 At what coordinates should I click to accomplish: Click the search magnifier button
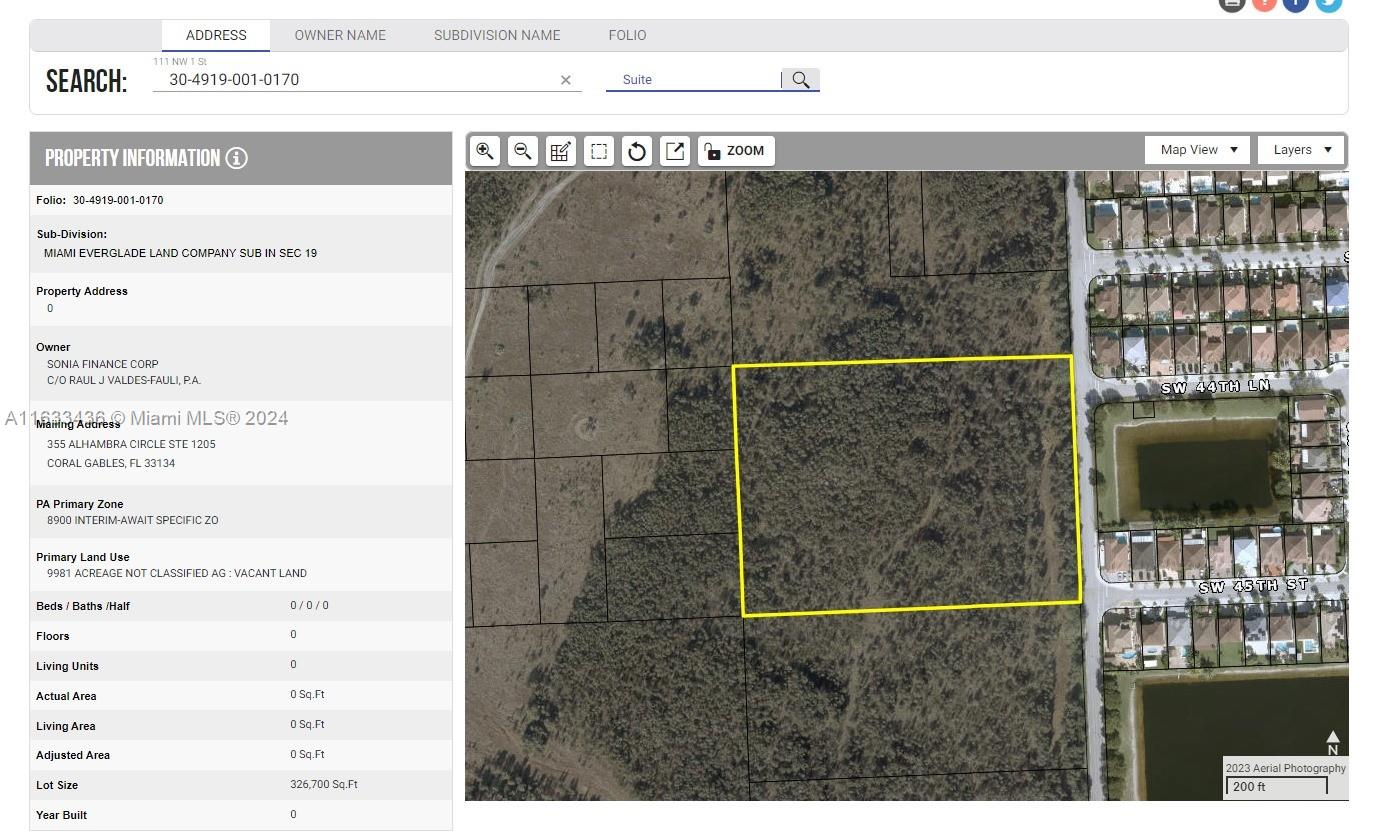point(801,80)
